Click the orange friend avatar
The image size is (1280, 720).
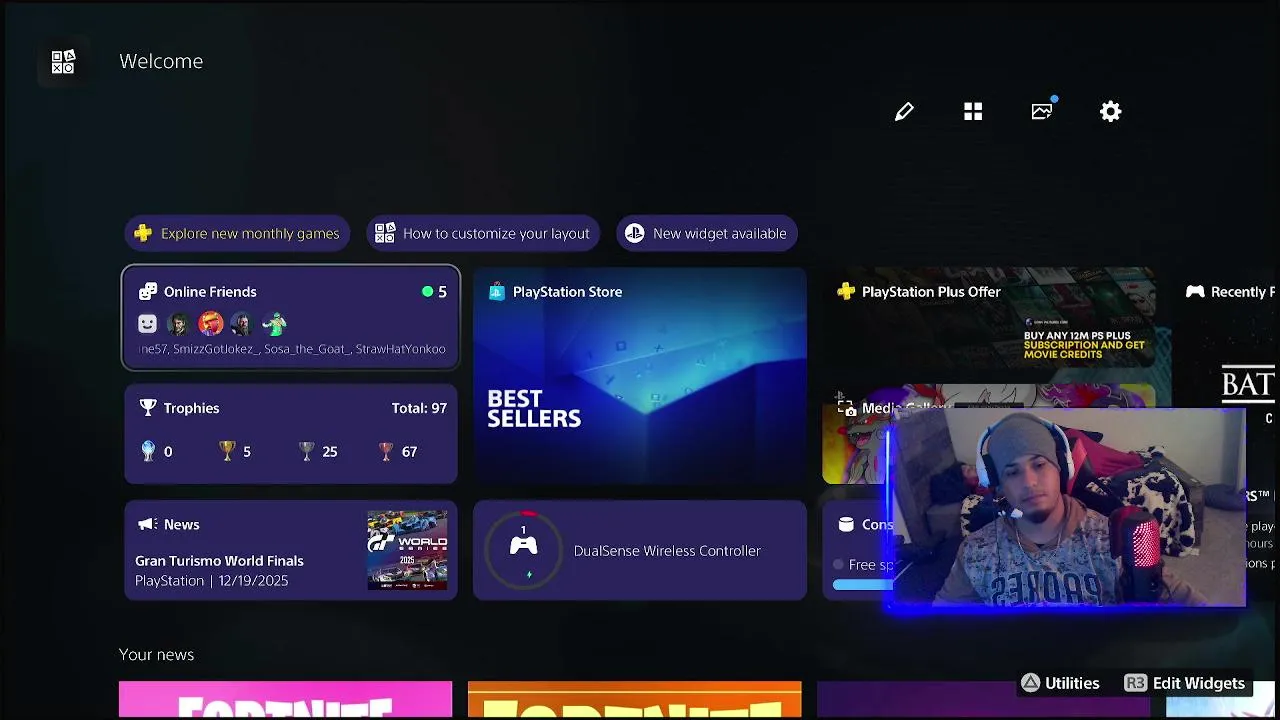[x=211, y=323]
